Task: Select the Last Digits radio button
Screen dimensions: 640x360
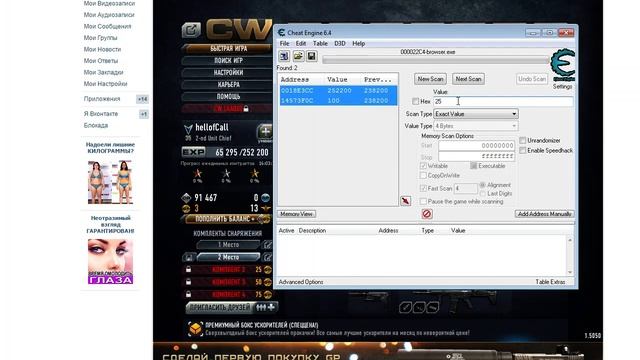Action: (x=482, y=193)
